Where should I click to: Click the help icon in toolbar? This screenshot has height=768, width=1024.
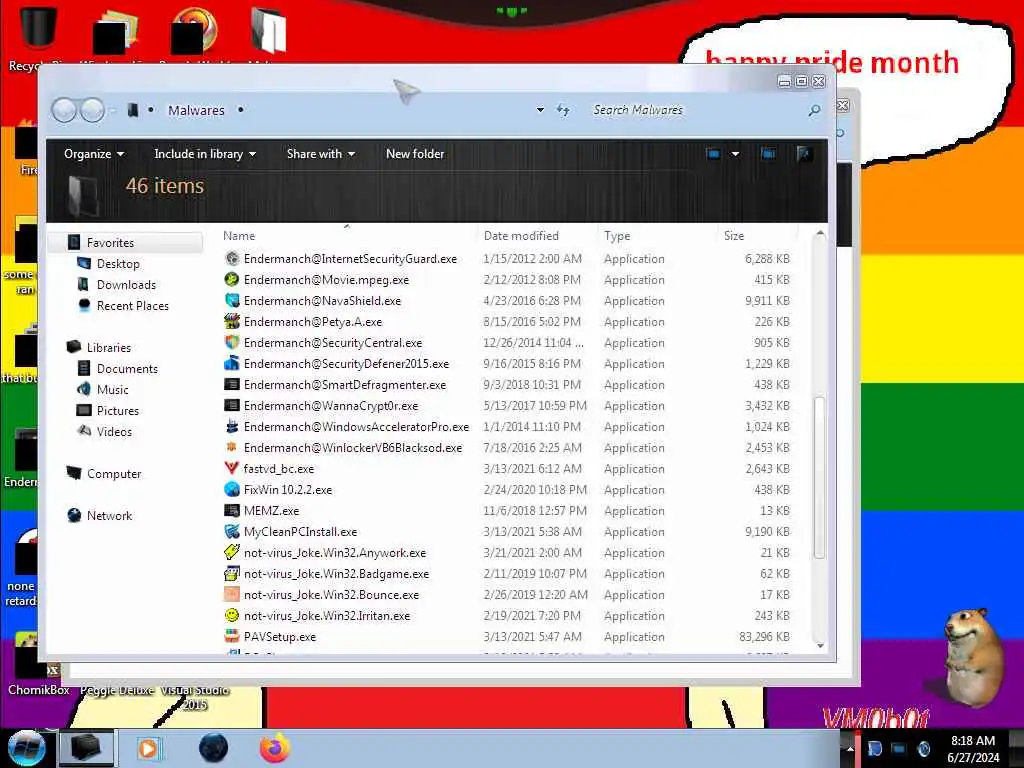[x=804, y=154]
